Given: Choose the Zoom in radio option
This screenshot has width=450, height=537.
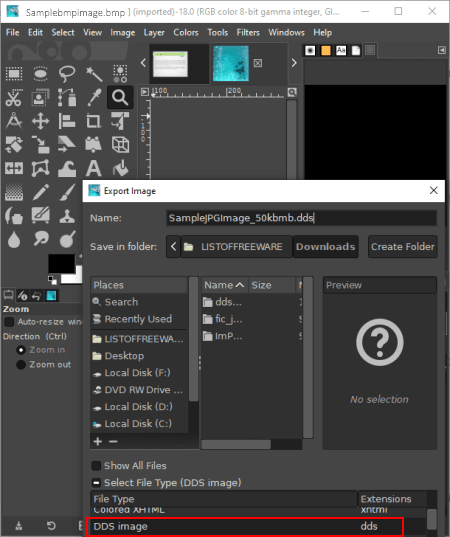Looking at the screenshot, I should tap(21, 350).
